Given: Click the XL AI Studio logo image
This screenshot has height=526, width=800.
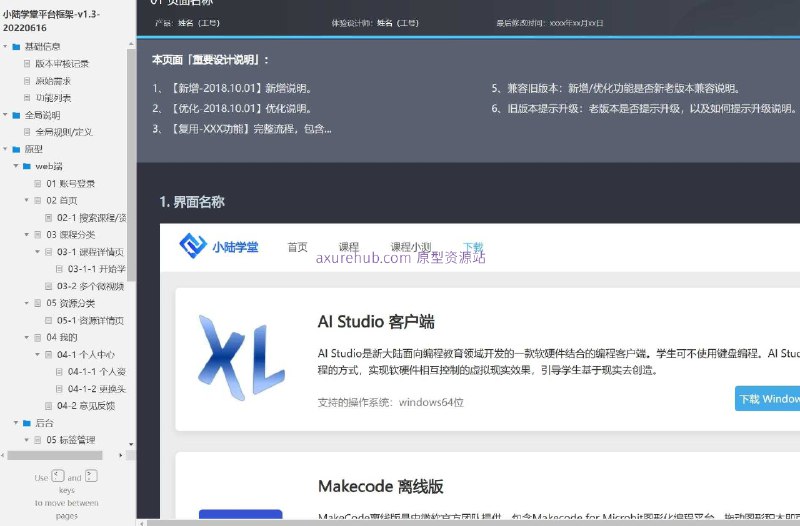Looking at the screenshot, I should 241,357.
